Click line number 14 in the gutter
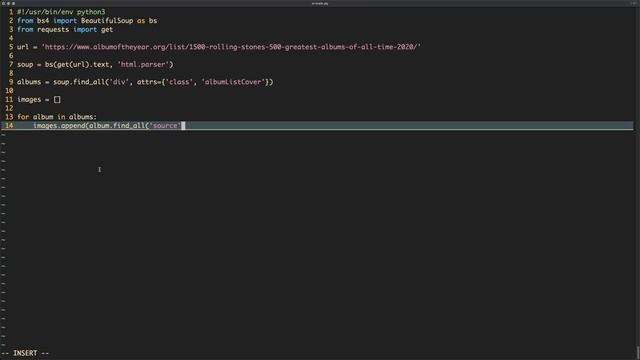 click(9, 126)
